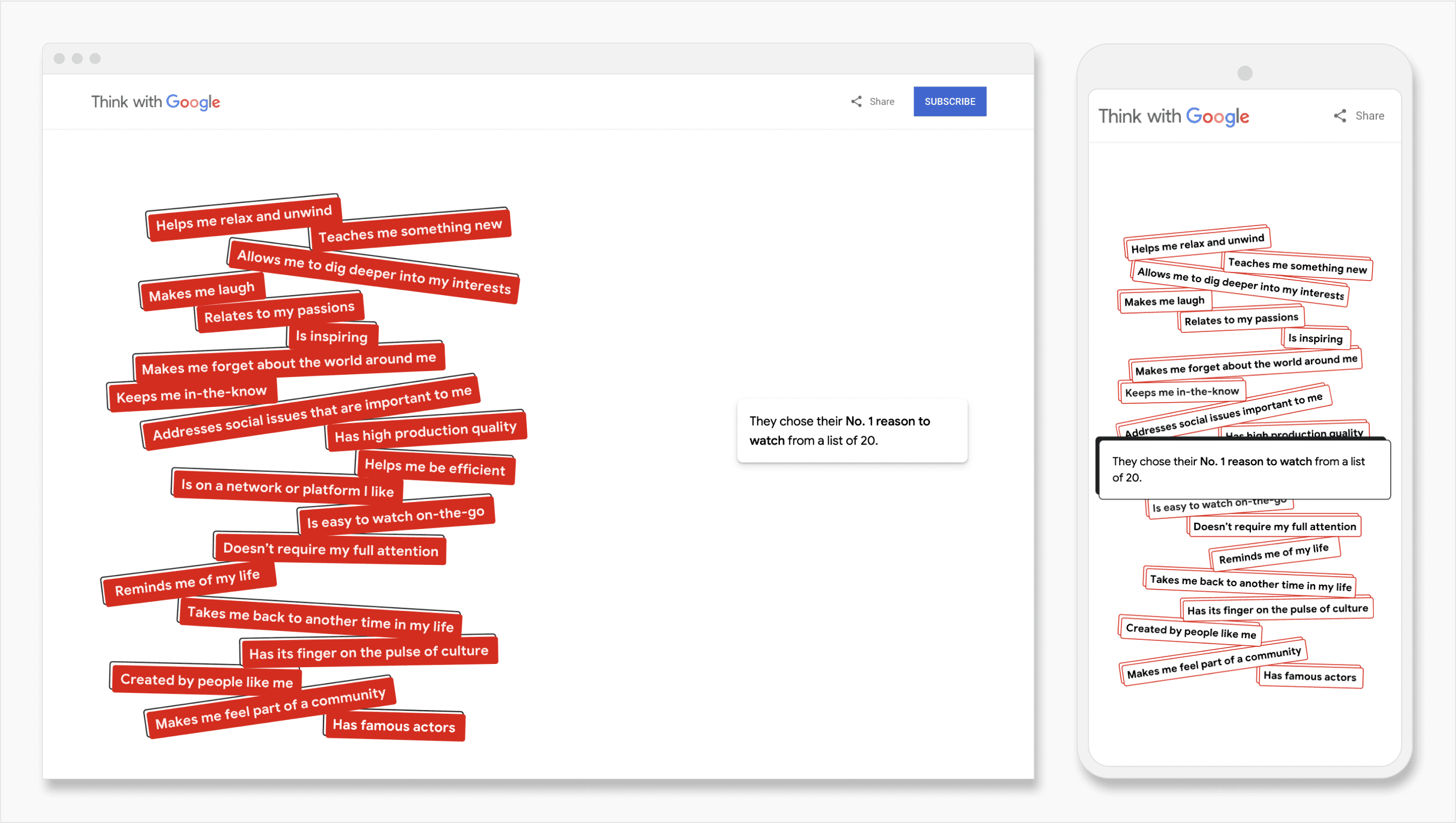Image resolution: width=1456 pixels, height=823 pixels.
Task: Click the green window dot on the browser frame
Action: (95, 58)
